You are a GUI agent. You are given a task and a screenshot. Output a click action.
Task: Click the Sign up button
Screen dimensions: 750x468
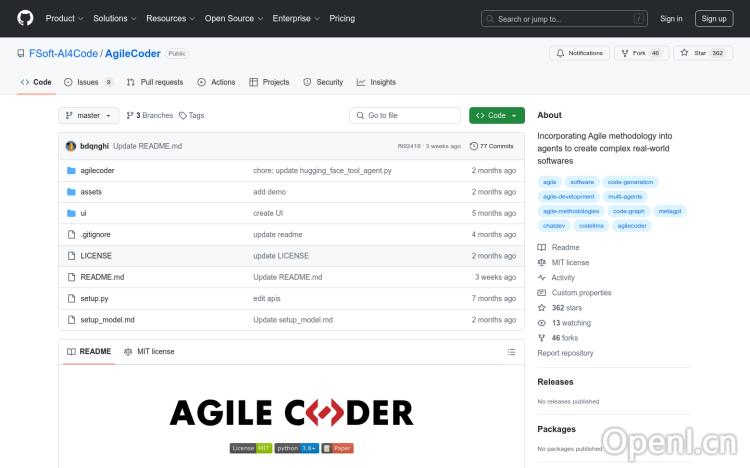(714, 18)
